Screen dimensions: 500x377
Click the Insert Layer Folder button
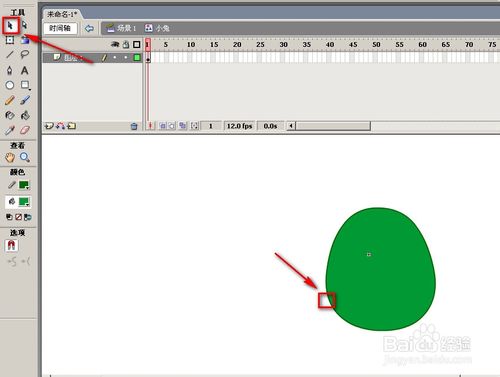tap(71, 126)
